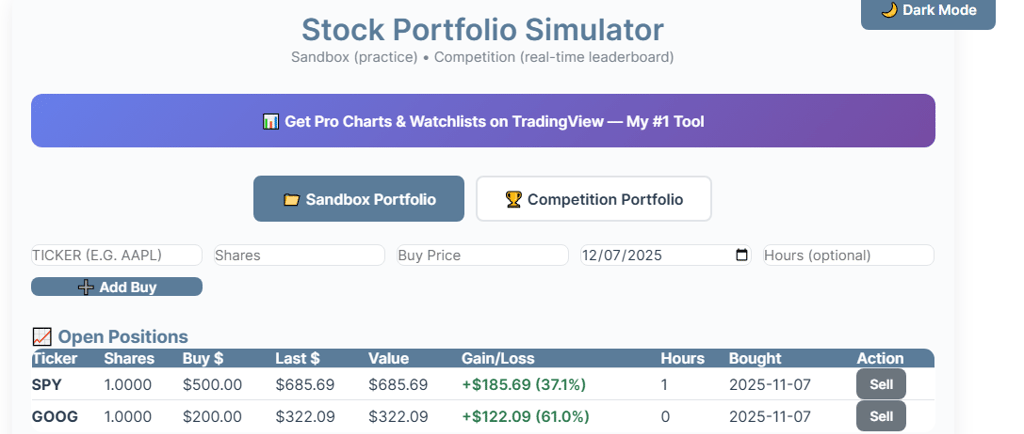Click the folder icon on Sandbox Portfolio
Viewport: 1024px width, 434px height.
point(291,200)
